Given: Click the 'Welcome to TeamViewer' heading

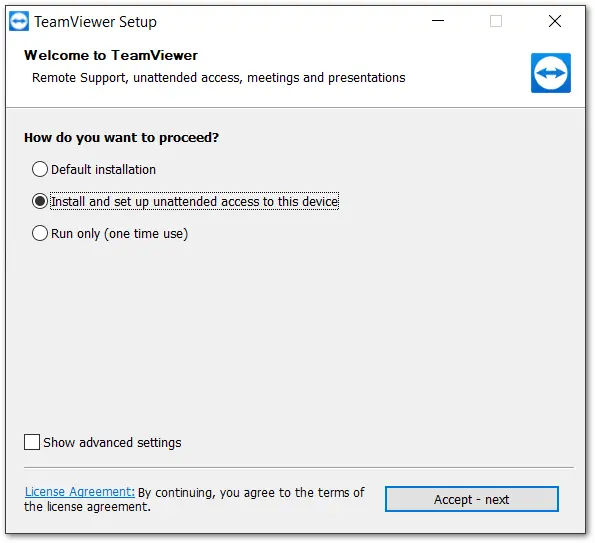Looking at the screenshot, I should coord(111,55).
